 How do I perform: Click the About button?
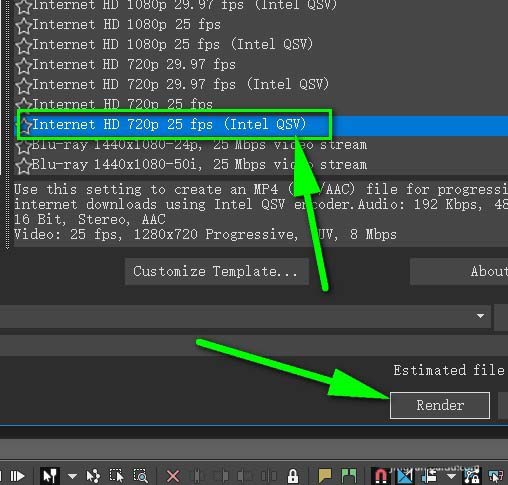coord(459,271)
